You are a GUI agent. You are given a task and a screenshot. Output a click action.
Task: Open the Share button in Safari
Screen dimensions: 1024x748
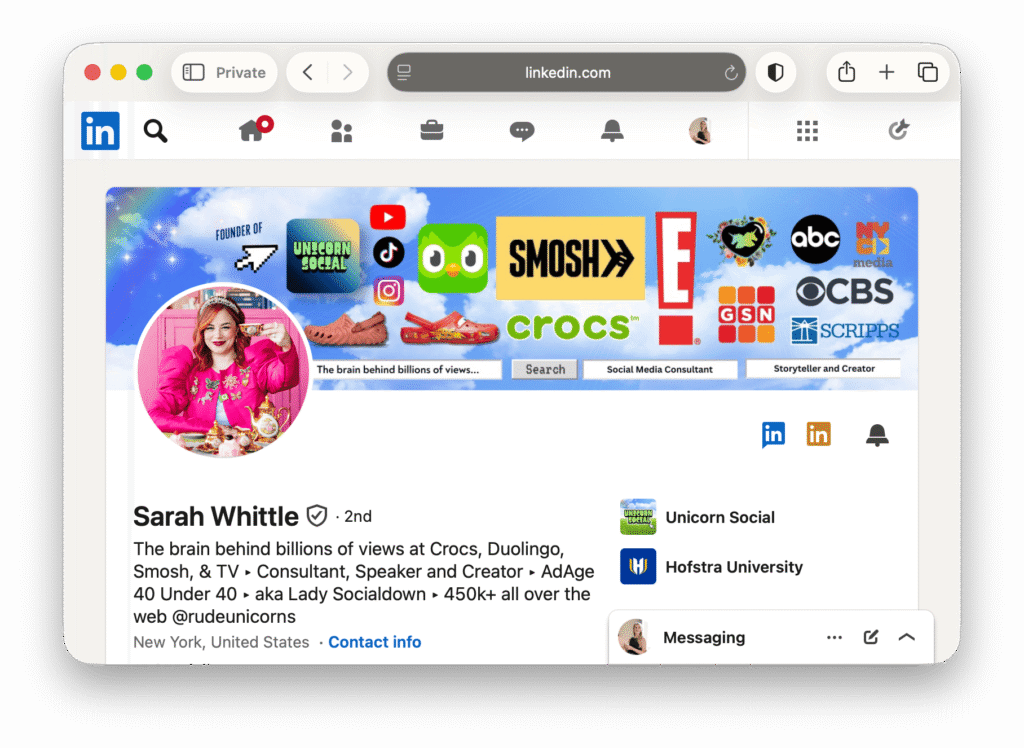(846, 71)
